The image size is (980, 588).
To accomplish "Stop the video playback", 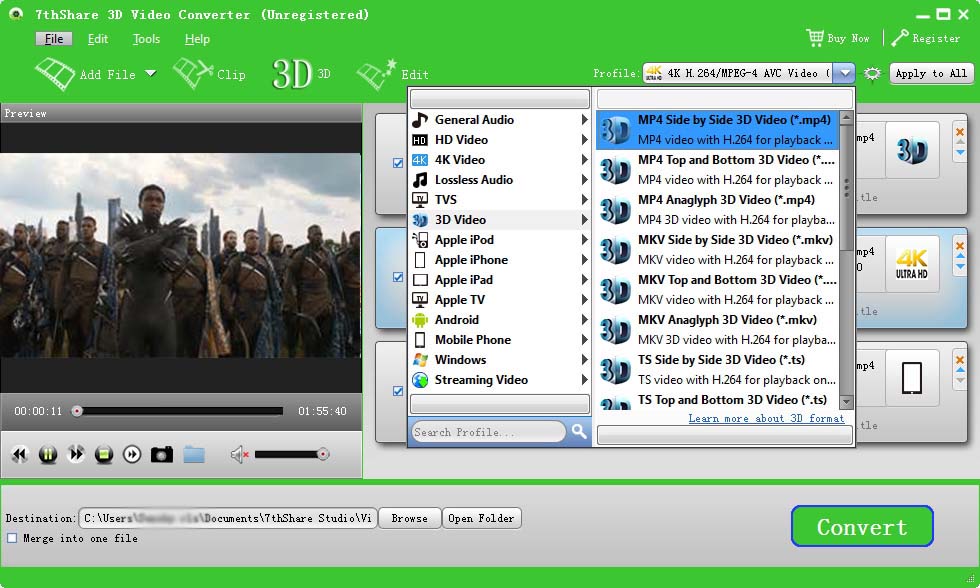I will [x=104, y=454].
